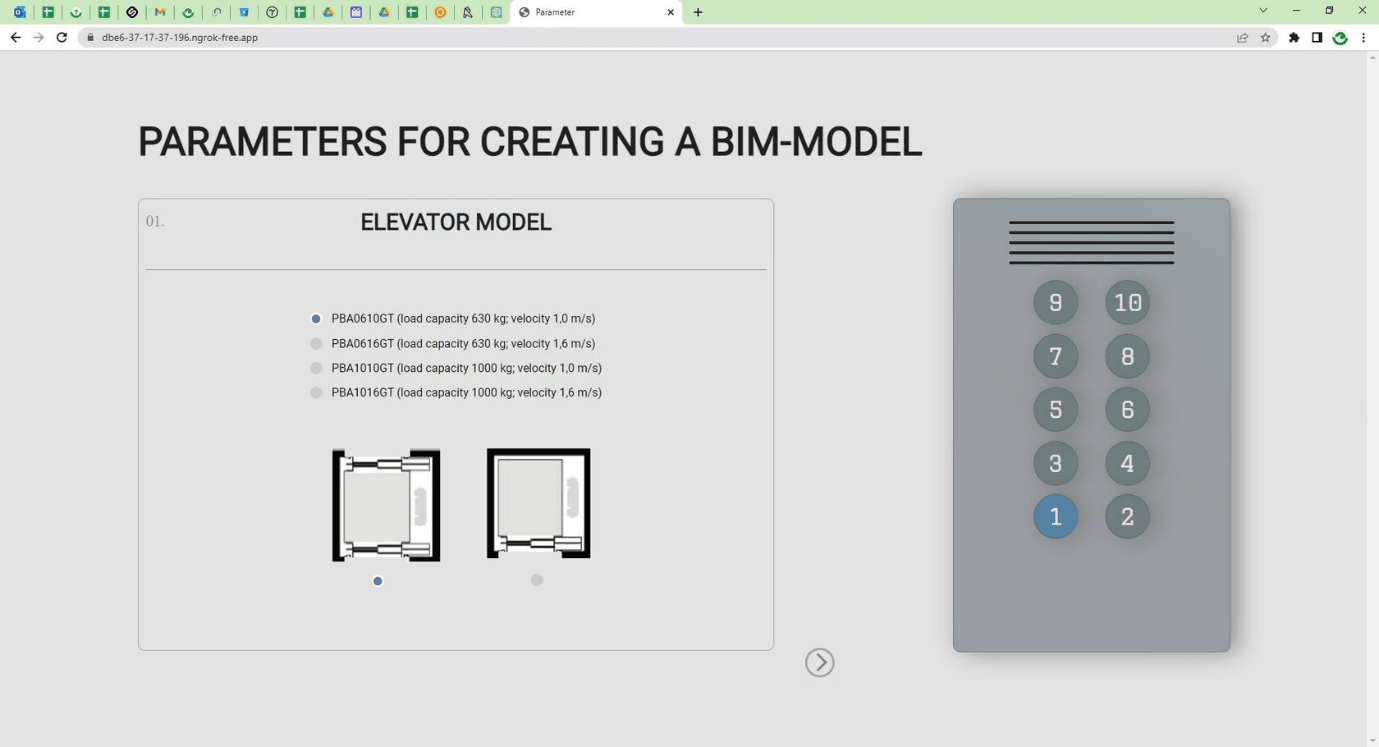The height and width of the screenshot is (747, 1379).
Task: Open Chrome three-dot menu
Action: pyautogui.click(x=1364, y=38)
